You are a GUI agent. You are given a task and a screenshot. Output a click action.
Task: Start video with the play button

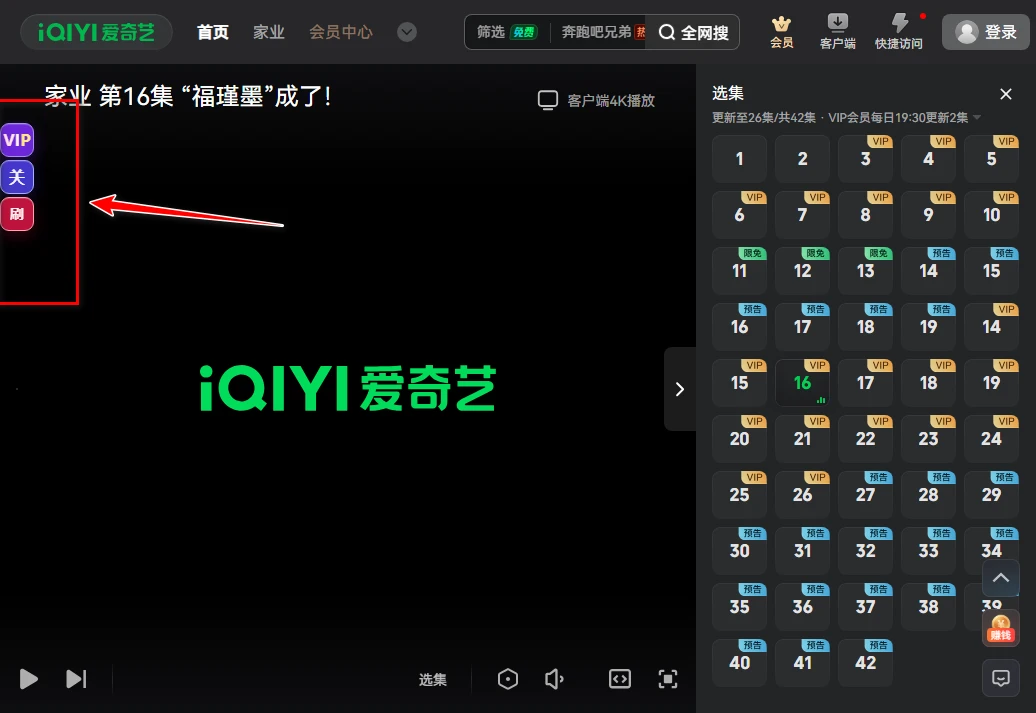point(28,679)
